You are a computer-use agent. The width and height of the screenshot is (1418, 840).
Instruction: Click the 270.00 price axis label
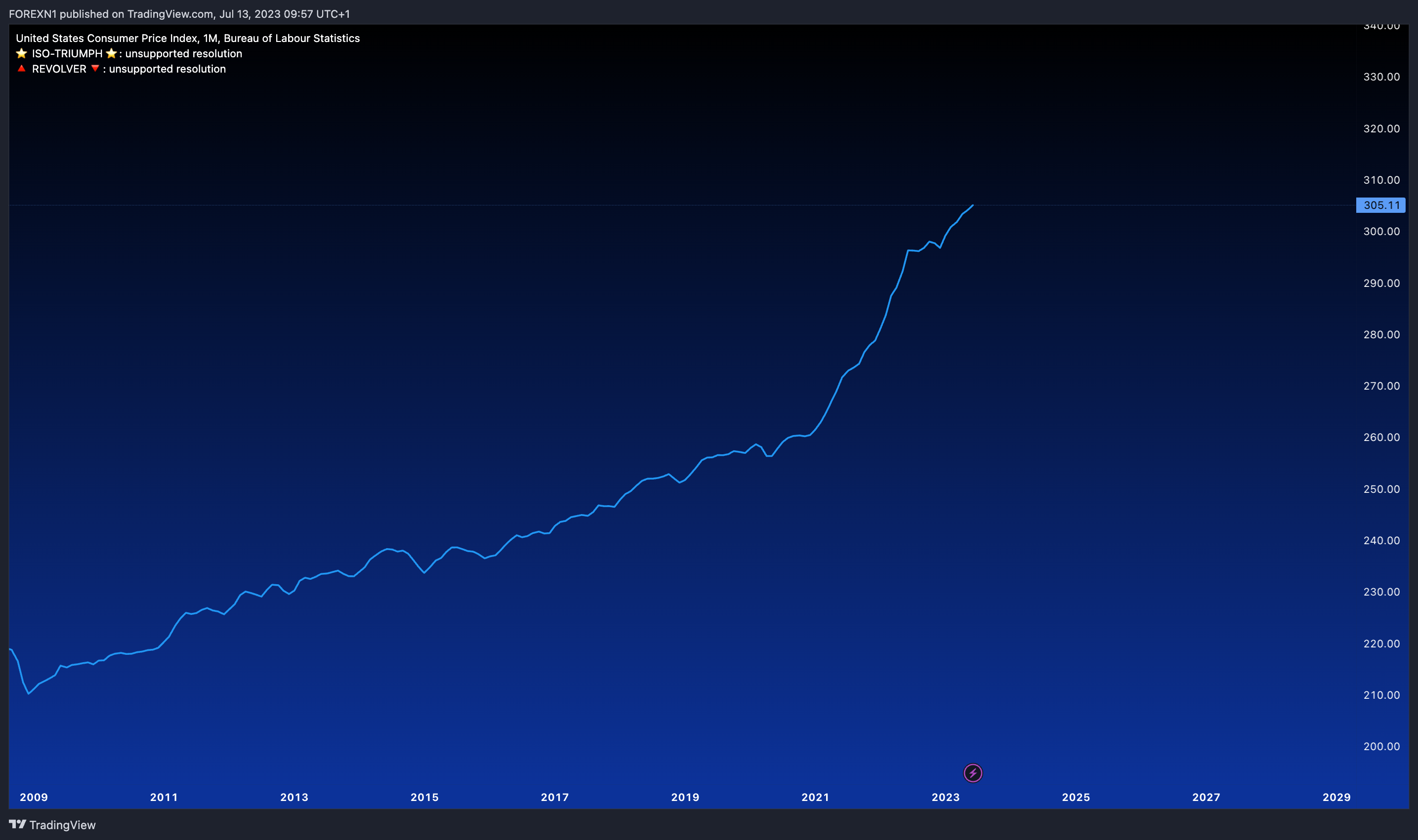pos(1381,386)
